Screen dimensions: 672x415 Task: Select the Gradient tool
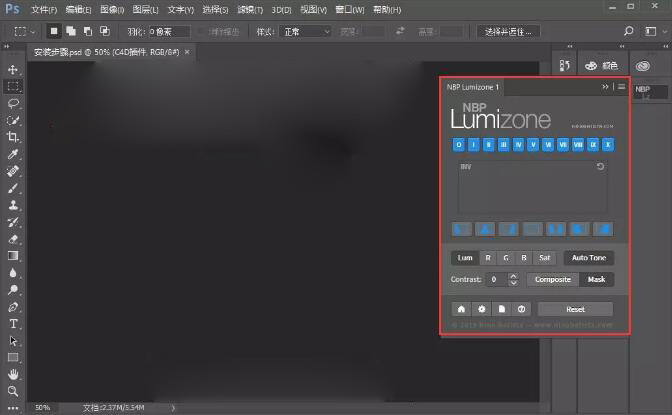click(13, 256)
